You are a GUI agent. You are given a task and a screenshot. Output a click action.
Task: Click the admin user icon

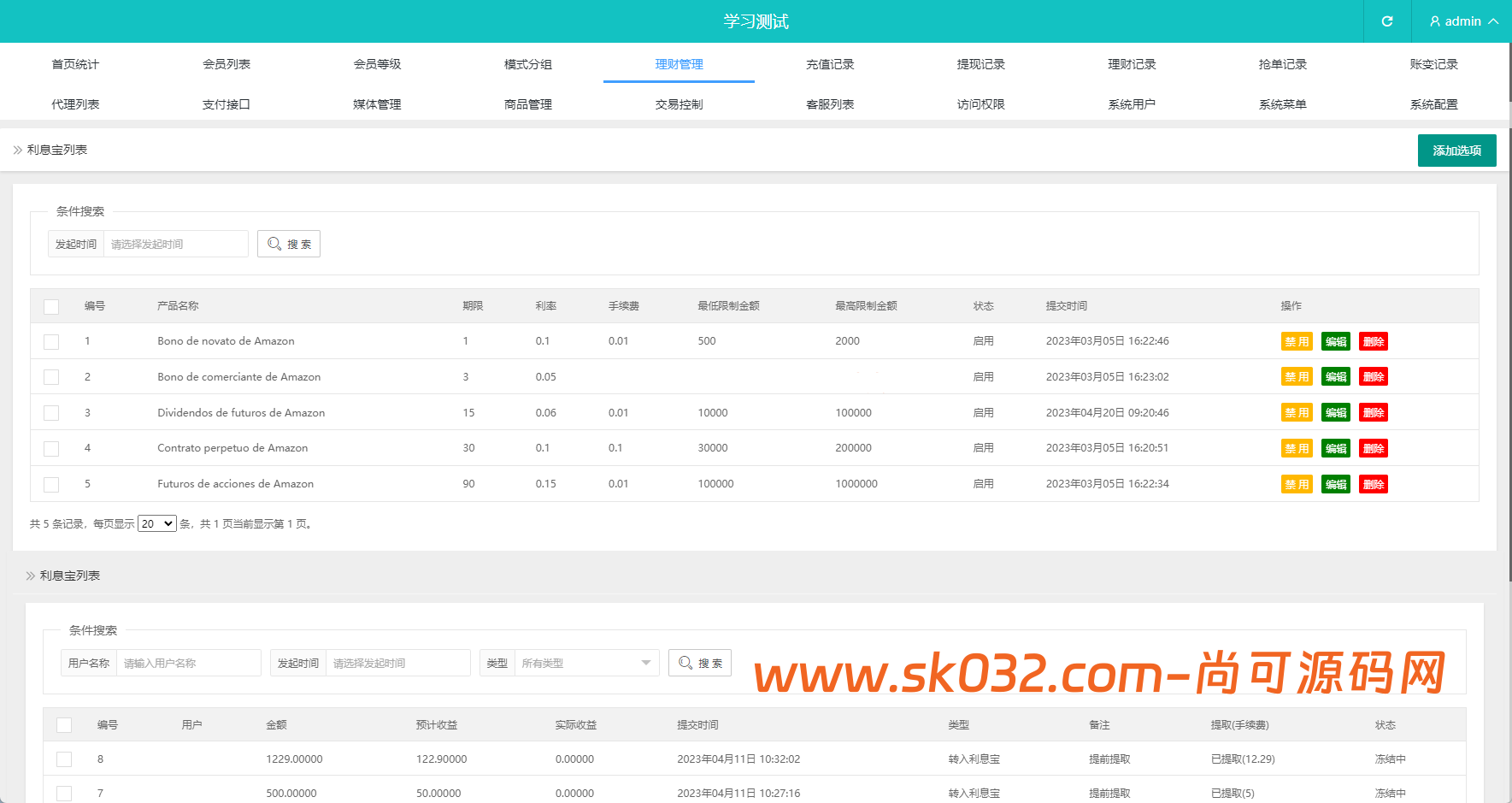(1435, 21)
